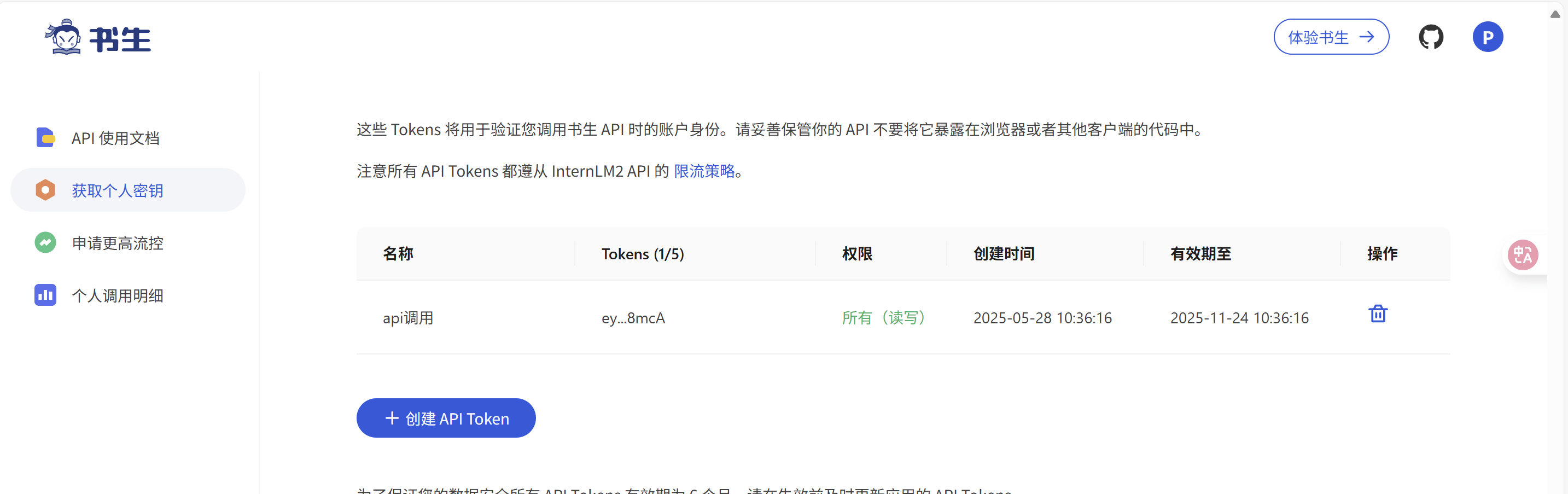Click creation time 2025-05-28 10:36:16
This screenshot has width=1568, height=494.
(x=1042, y=318)
